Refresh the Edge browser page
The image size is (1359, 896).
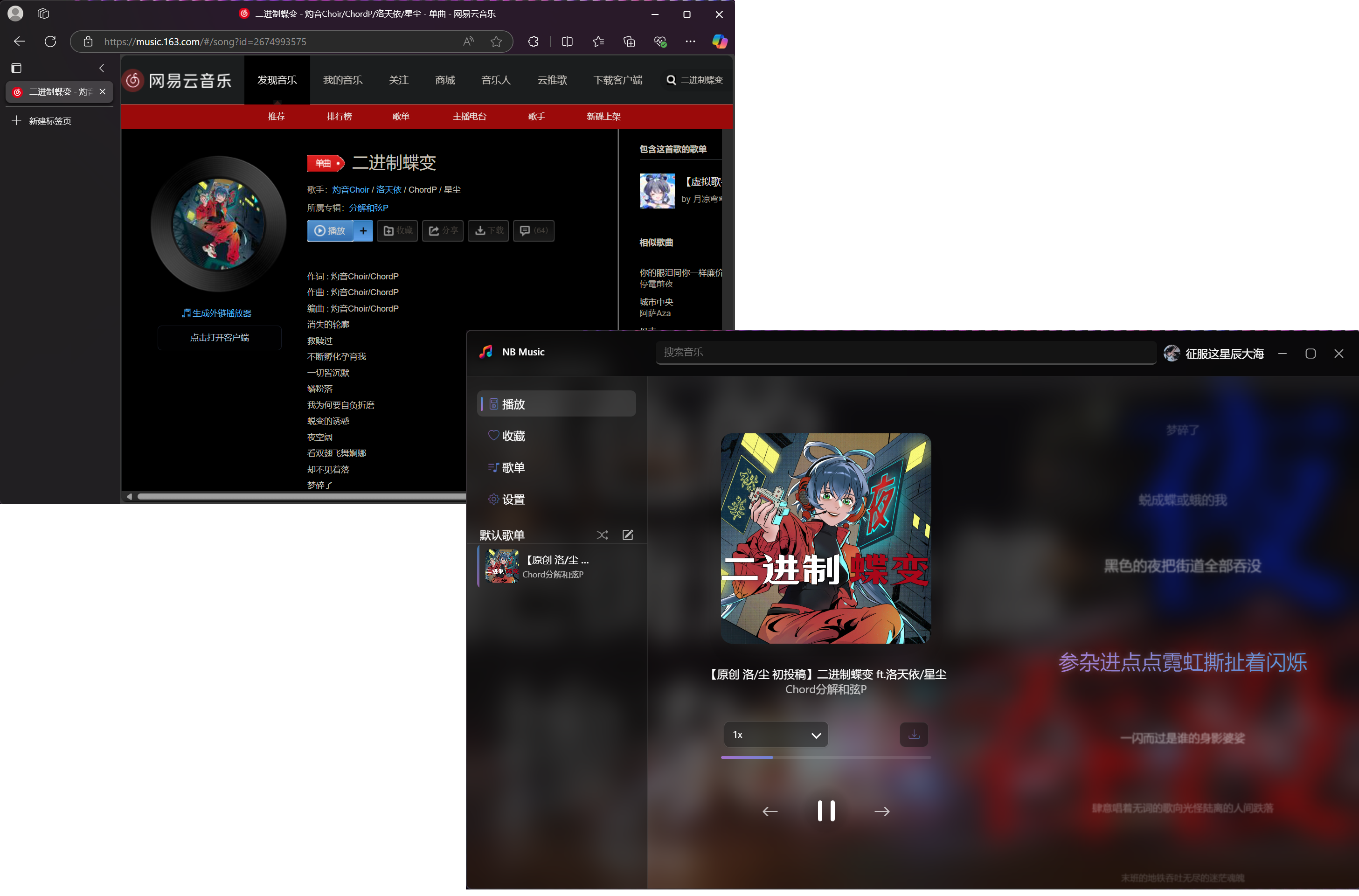50,41
